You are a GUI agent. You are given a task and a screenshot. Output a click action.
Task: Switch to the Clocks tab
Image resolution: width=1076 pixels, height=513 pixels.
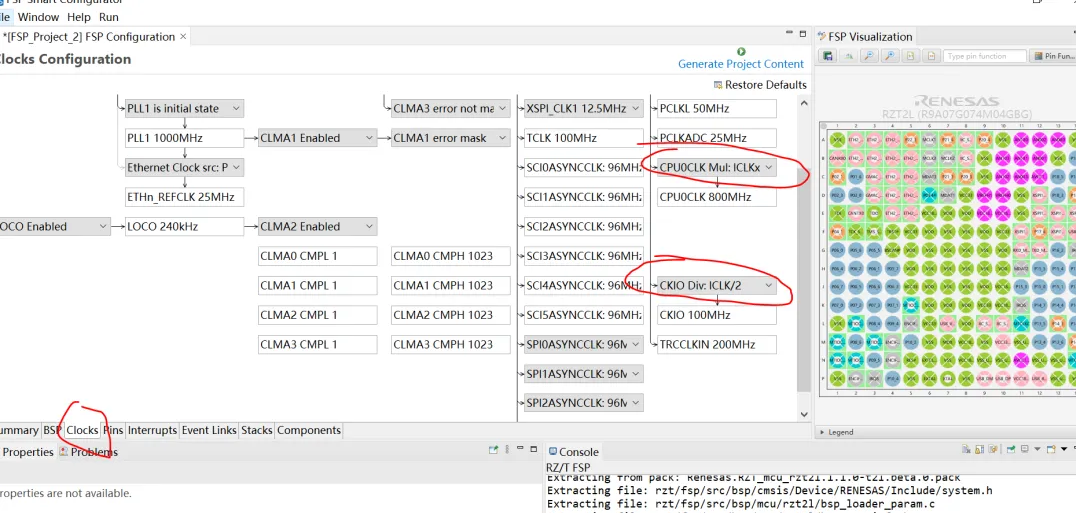(82, 430)
